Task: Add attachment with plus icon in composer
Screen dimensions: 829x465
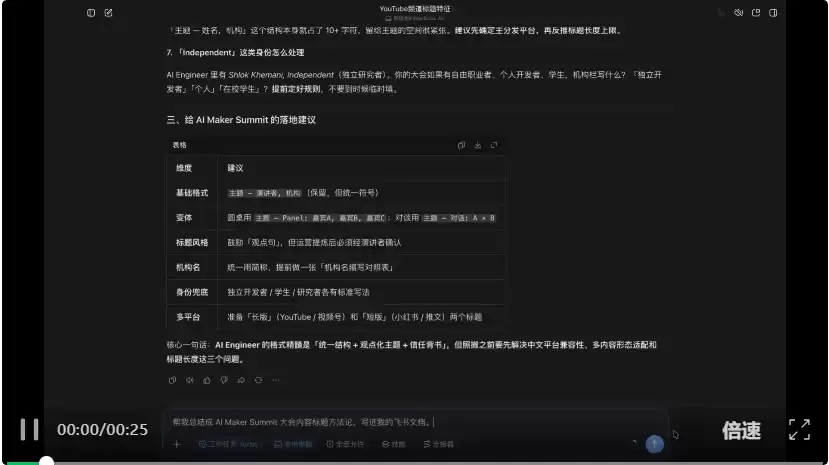Action: click(x=177, y=444)
